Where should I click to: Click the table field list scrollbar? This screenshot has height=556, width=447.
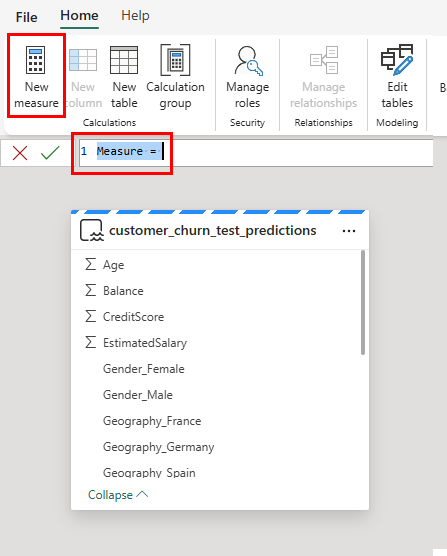click(x=363, y=302)
